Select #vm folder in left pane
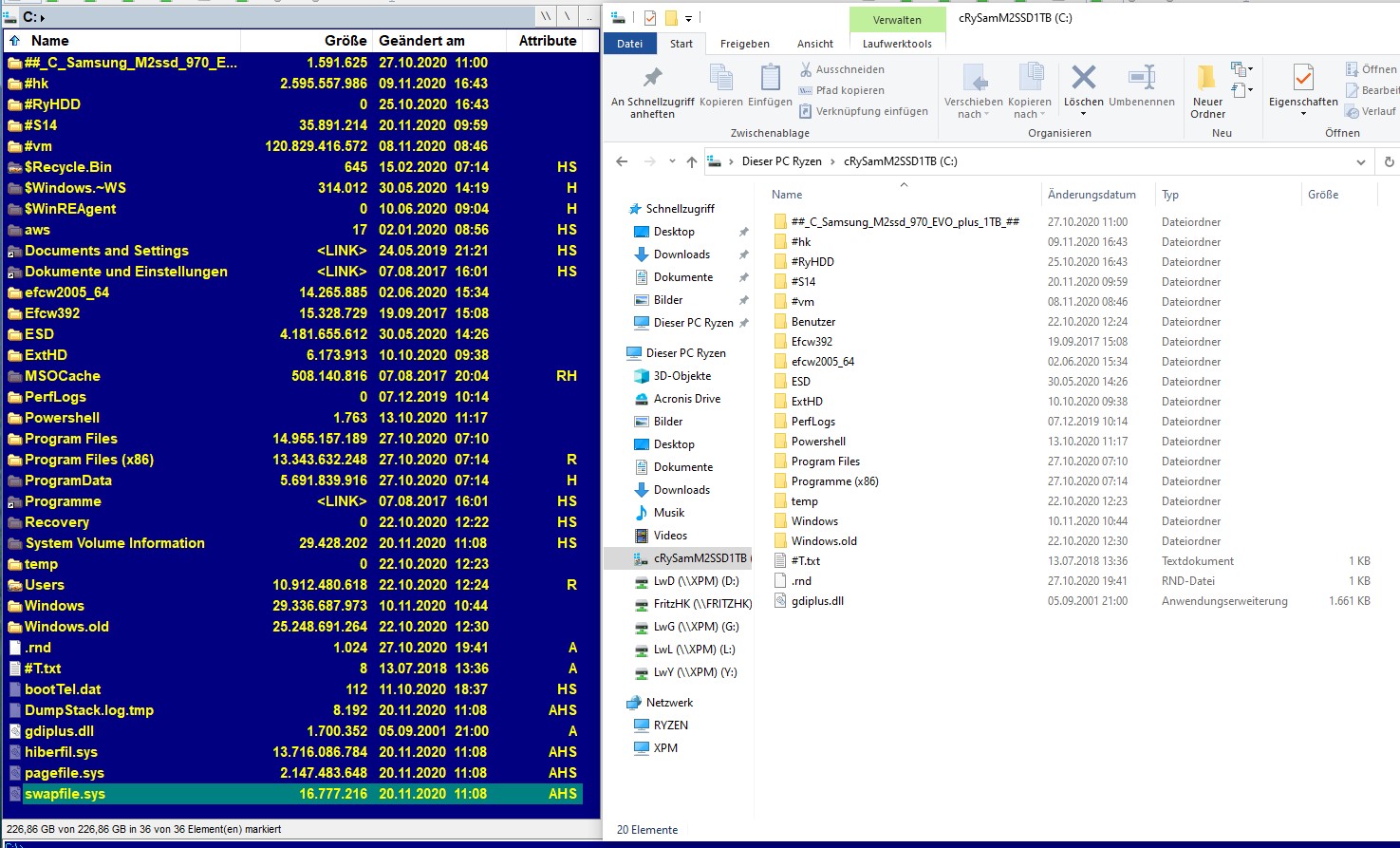 [x=293, y=146]
